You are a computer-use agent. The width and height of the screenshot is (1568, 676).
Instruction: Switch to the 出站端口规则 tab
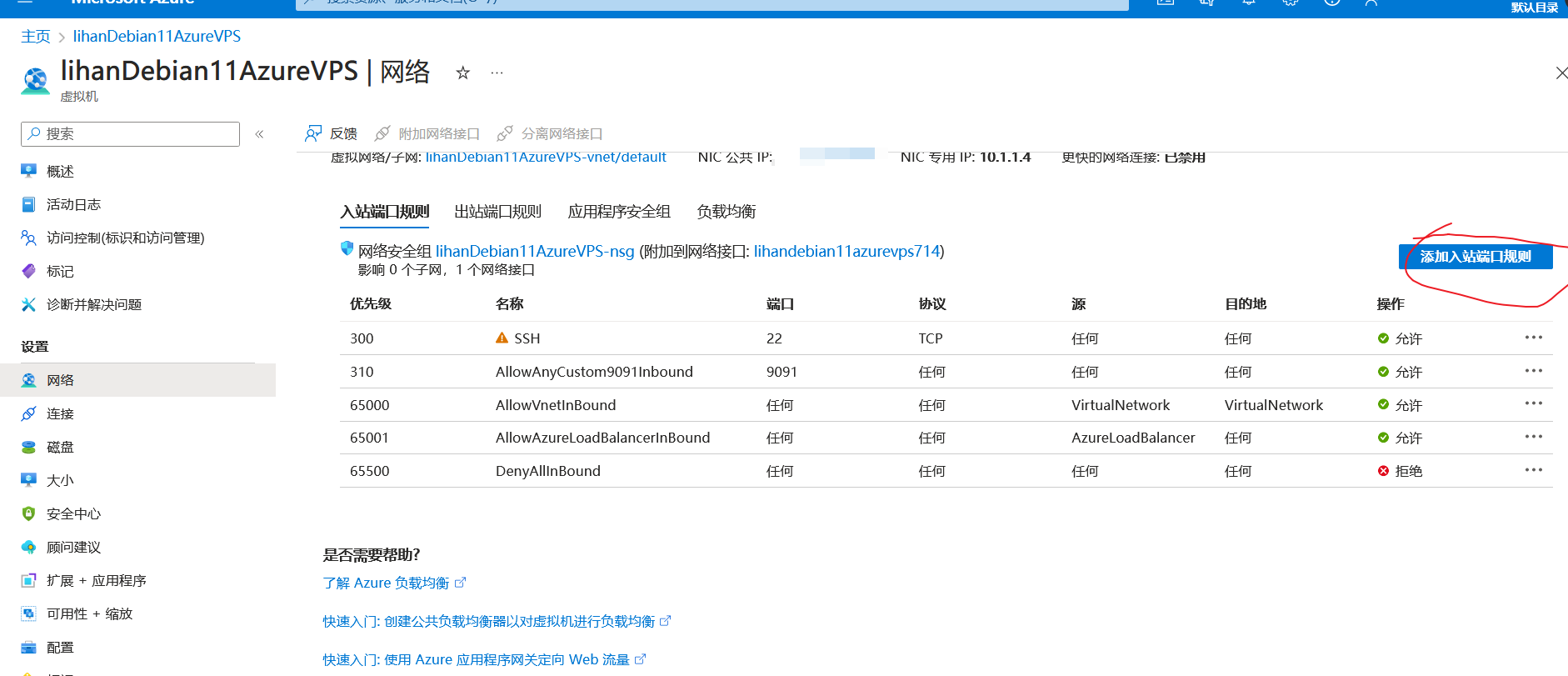click(x=497, y=212)
